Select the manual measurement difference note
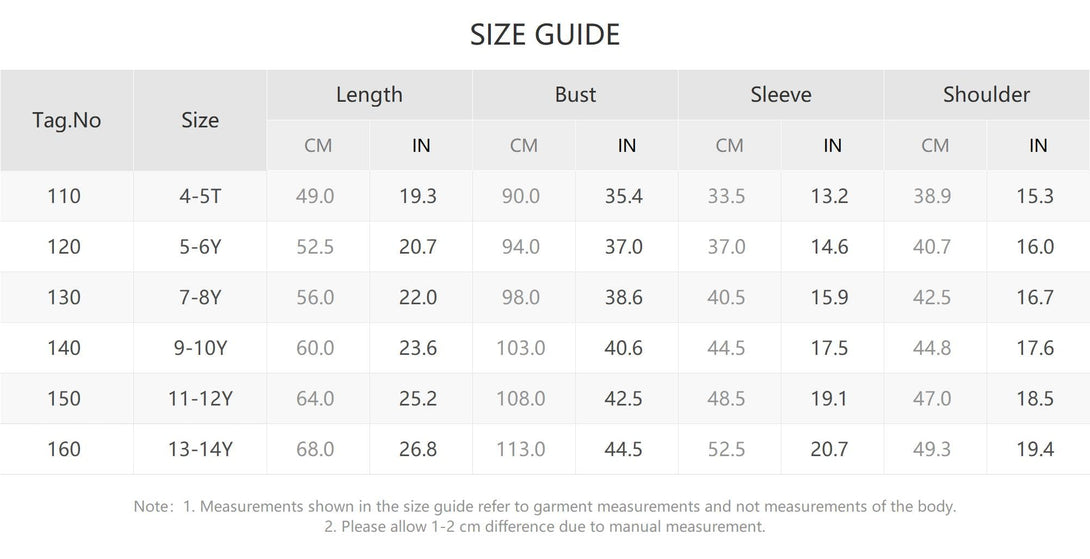The height and width of the screenshot is (559, 1090). [x=545, y=526]
